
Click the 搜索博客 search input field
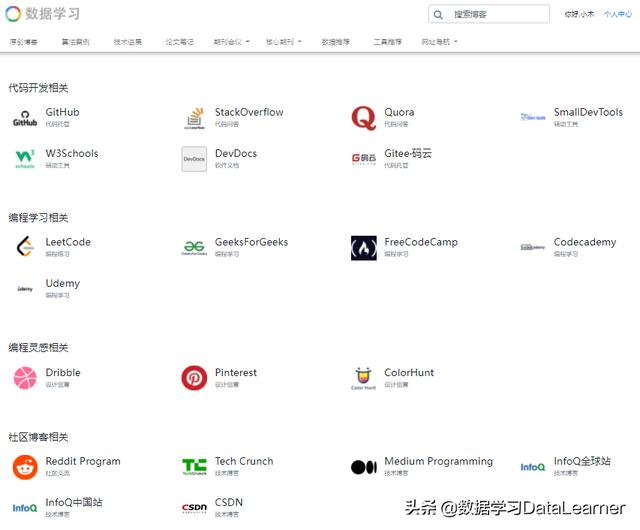pos(489,14)
